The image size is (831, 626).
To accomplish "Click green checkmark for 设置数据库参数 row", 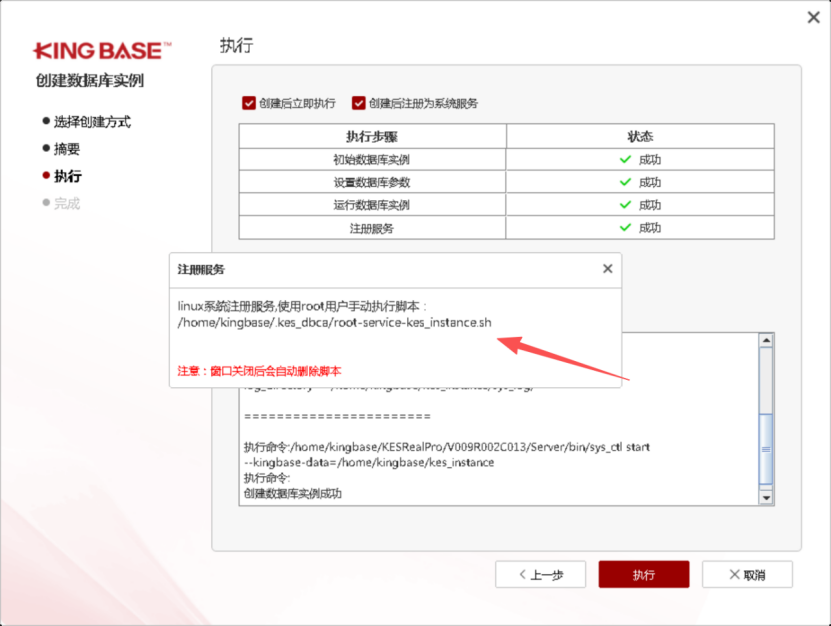I will [x=625, y=182].
